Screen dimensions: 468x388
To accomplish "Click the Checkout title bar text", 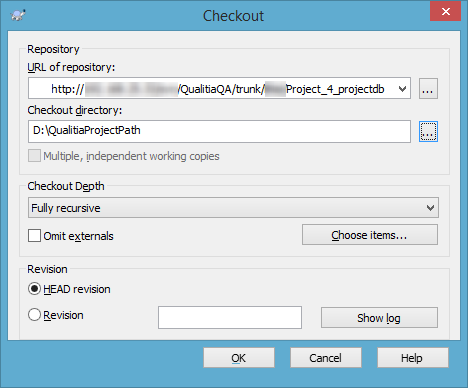I will 233,16.
